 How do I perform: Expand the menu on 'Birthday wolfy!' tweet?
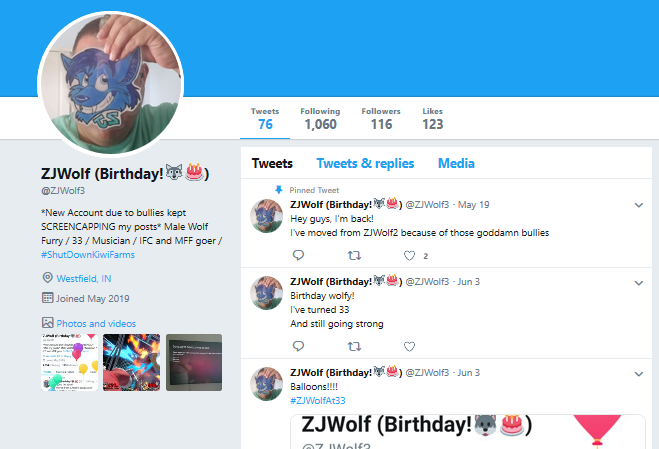[x=639, y=283]
